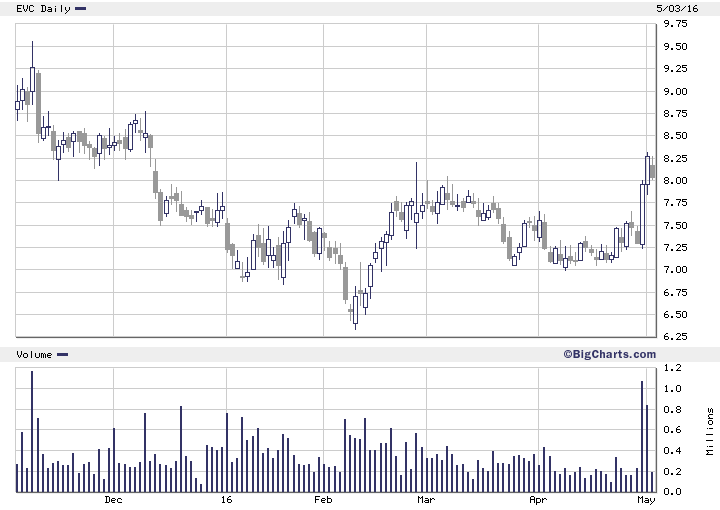Select the 7.50 price axis label
This screenshot has width=720, height=510.
(675, 225)
